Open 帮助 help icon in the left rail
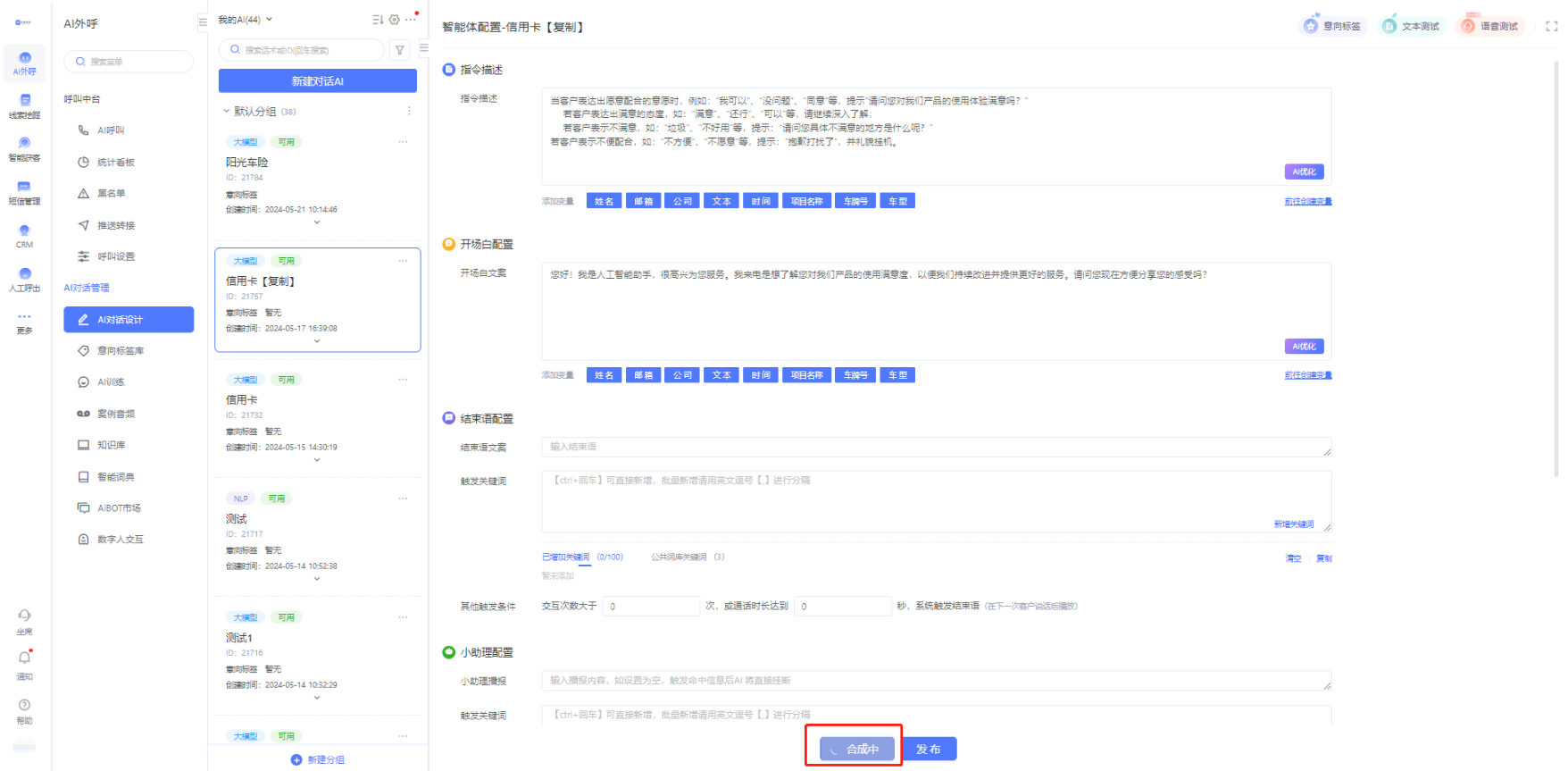Viewport: 1568px width, 771px height. point(24,706)
